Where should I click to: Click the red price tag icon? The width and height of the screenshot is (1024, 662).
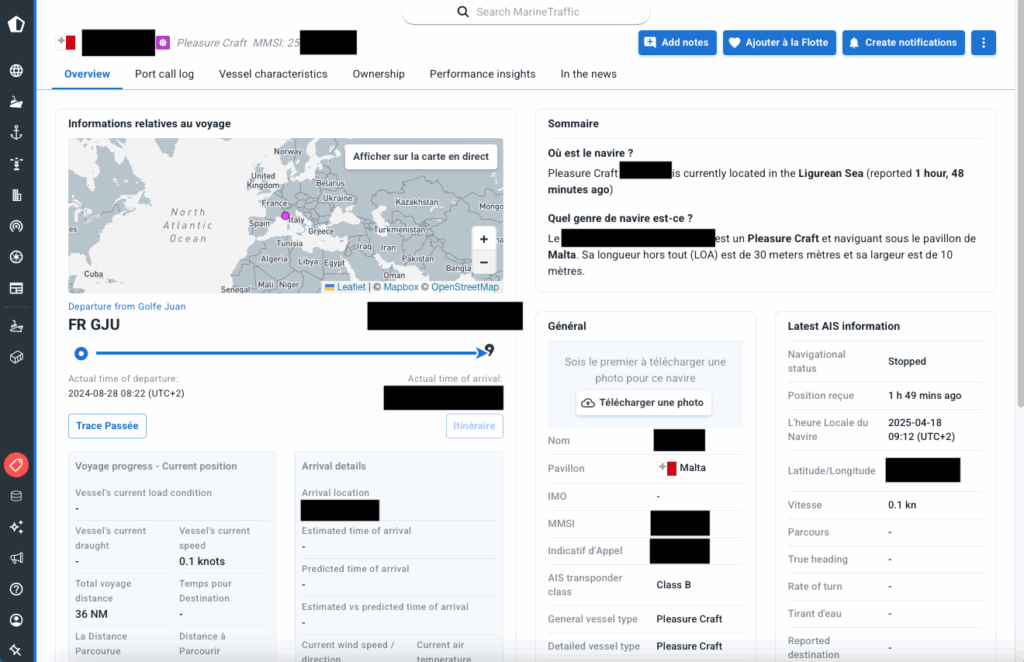[x=16, y=465]
